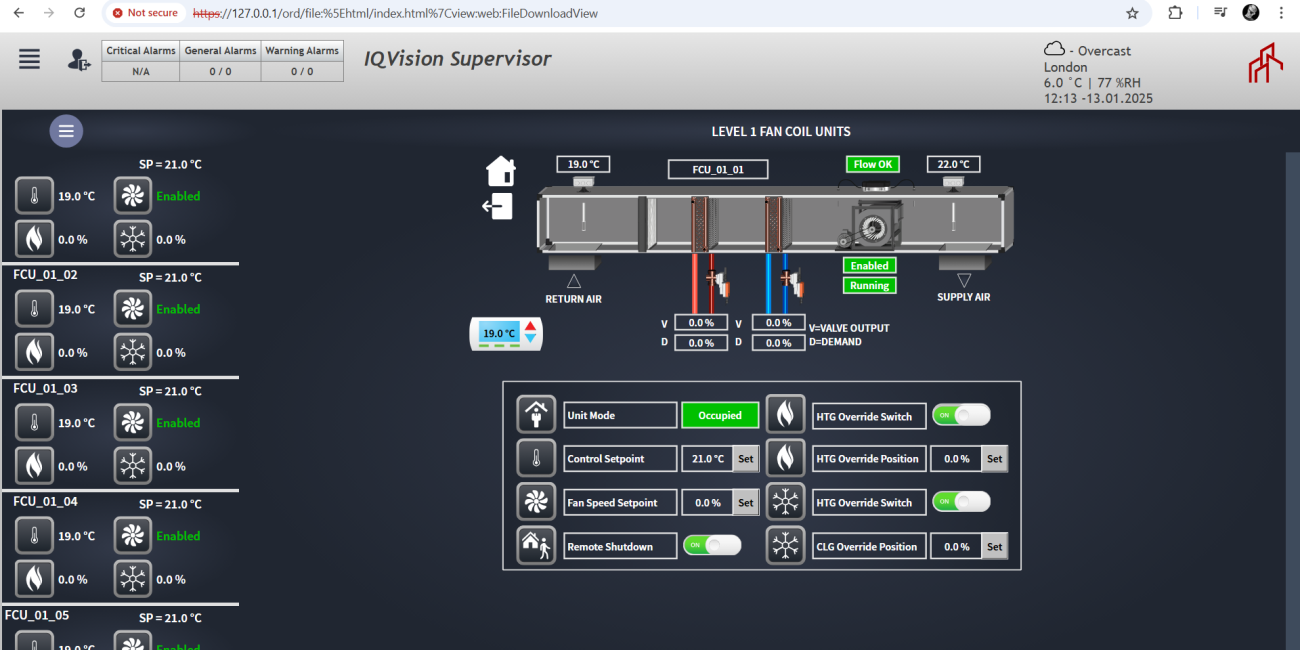Screen dimensions: 1300x650
Task: Click FCU_01_02 thermometer icon
Action: point(34,309)
